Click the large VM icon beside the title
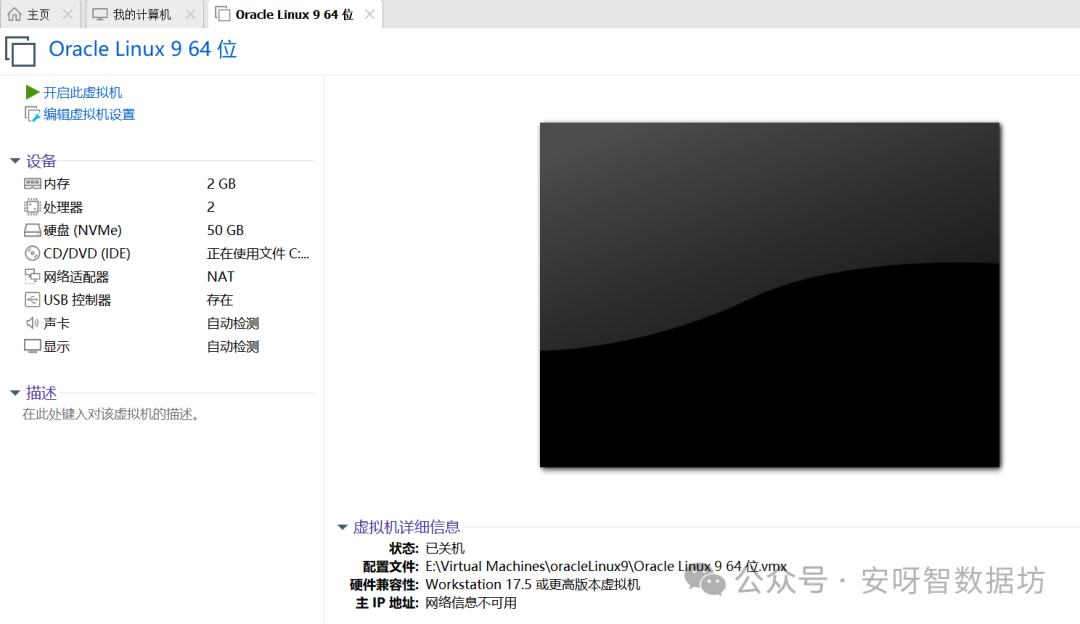The width and height of the screenshot is (1080, 624). coord(21,52)
